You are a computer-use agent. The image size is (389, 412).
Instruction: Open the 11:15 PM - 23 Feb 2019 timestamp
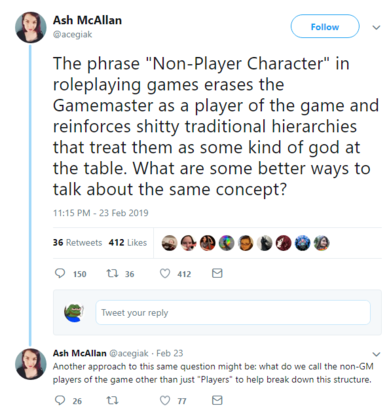[101, 213]
